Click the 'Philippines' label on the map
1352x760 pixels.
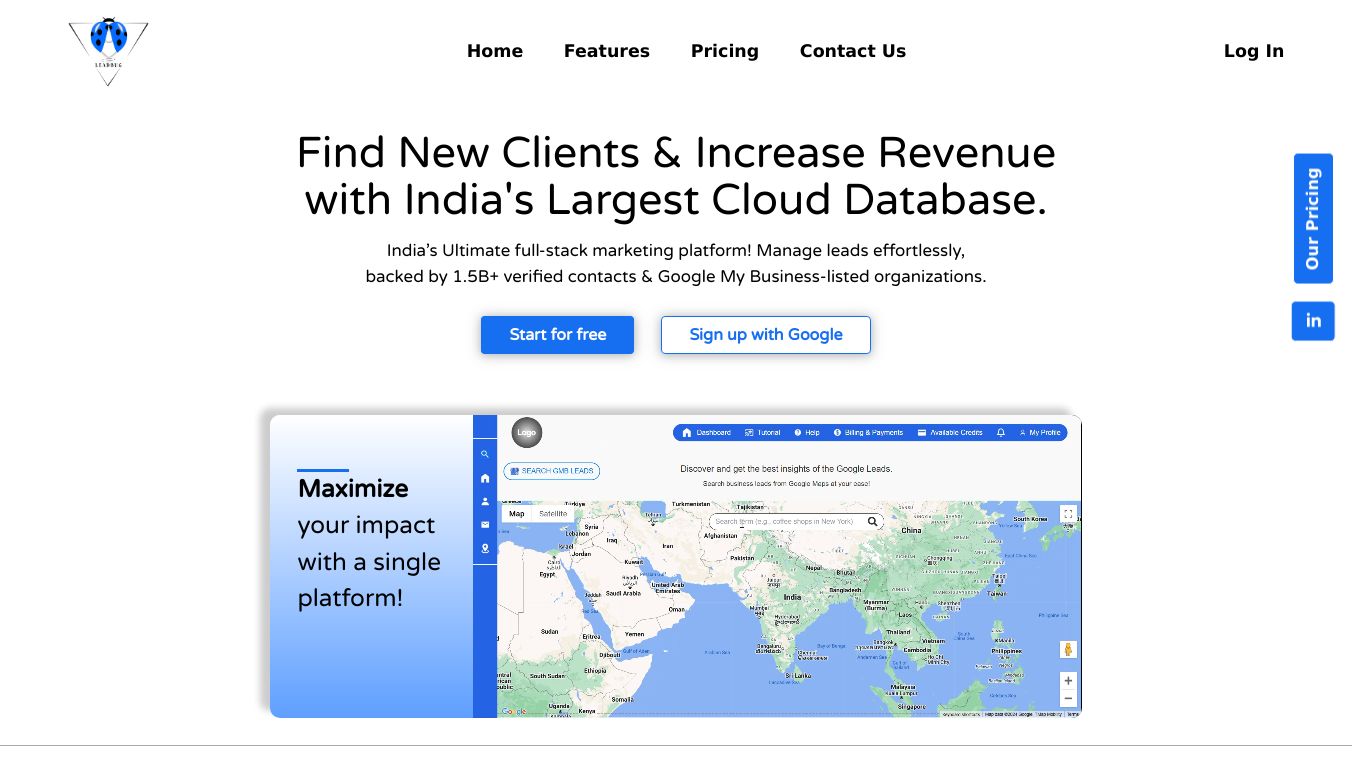point(1007,651)
